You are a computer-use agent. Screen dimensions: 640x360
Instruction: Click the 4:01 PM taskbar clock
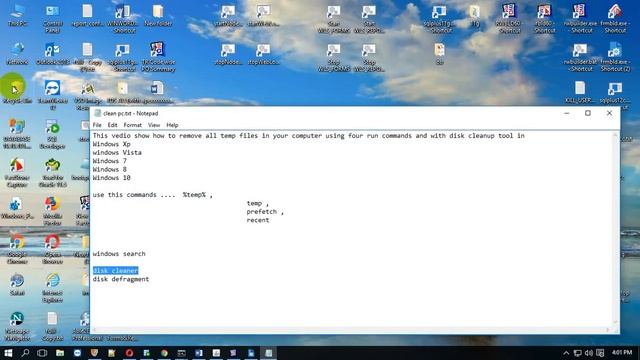pyautogui.click(x=622, y=352)
